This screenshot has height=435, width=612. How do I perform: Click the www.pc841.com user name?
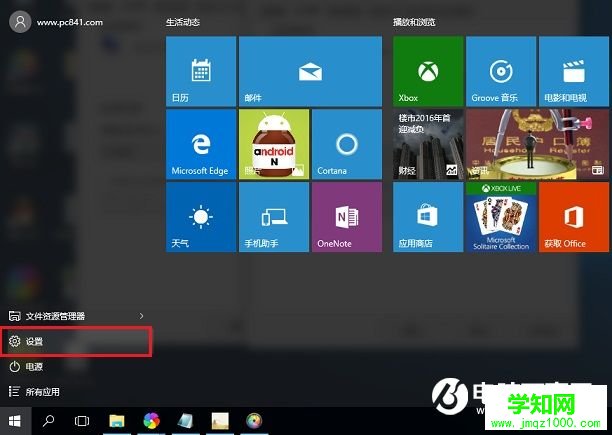70,23
